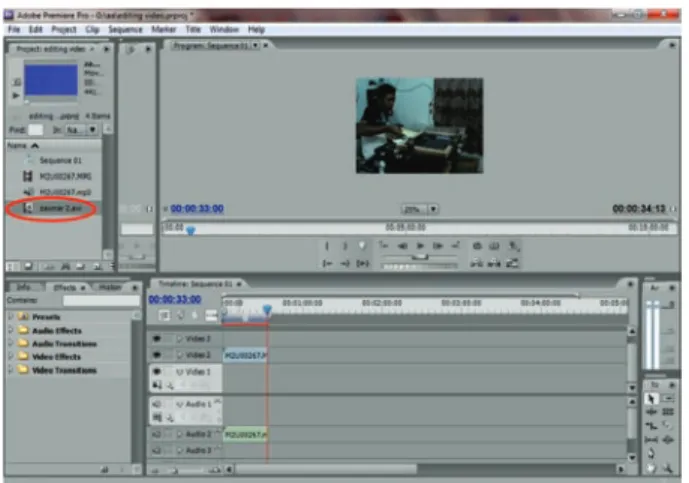This screenshot has width=689, height=483.
Task: Mute the Audio 3 track
Action: tap(156, 450)
